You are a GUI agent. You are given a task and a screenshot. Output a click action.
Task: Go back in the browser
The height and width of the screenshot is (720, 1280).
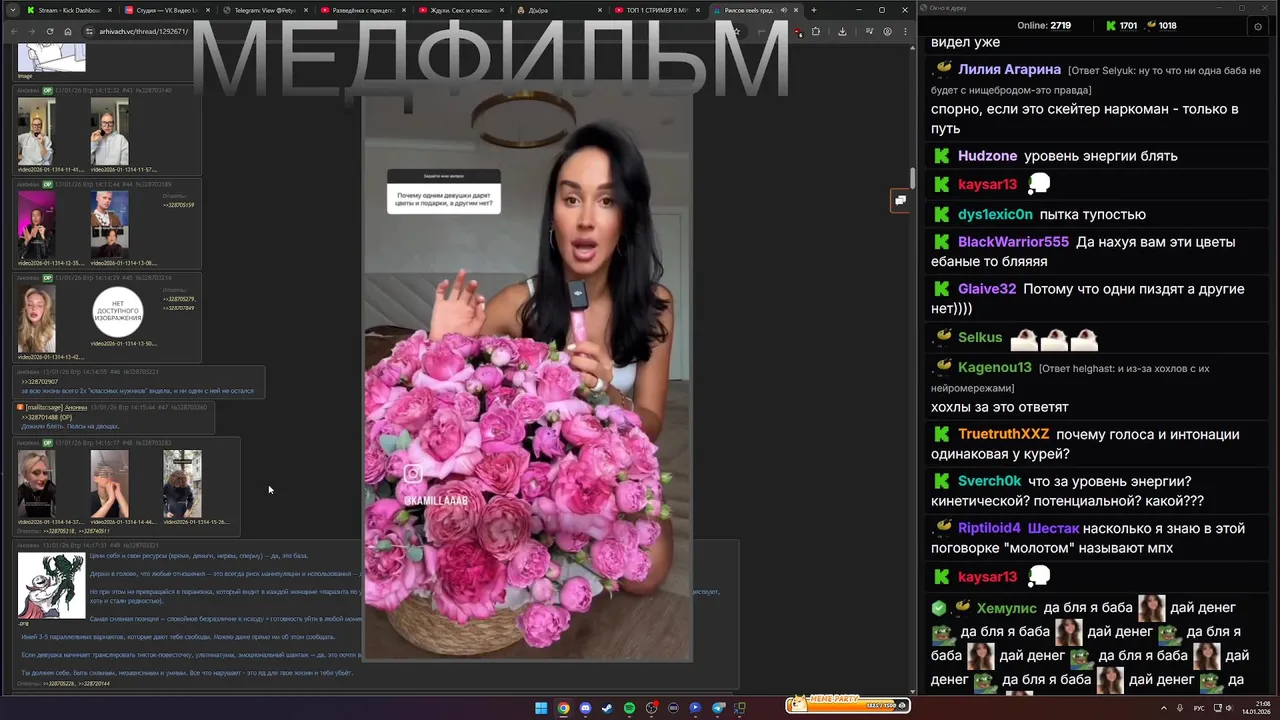(x=14, y=31)
